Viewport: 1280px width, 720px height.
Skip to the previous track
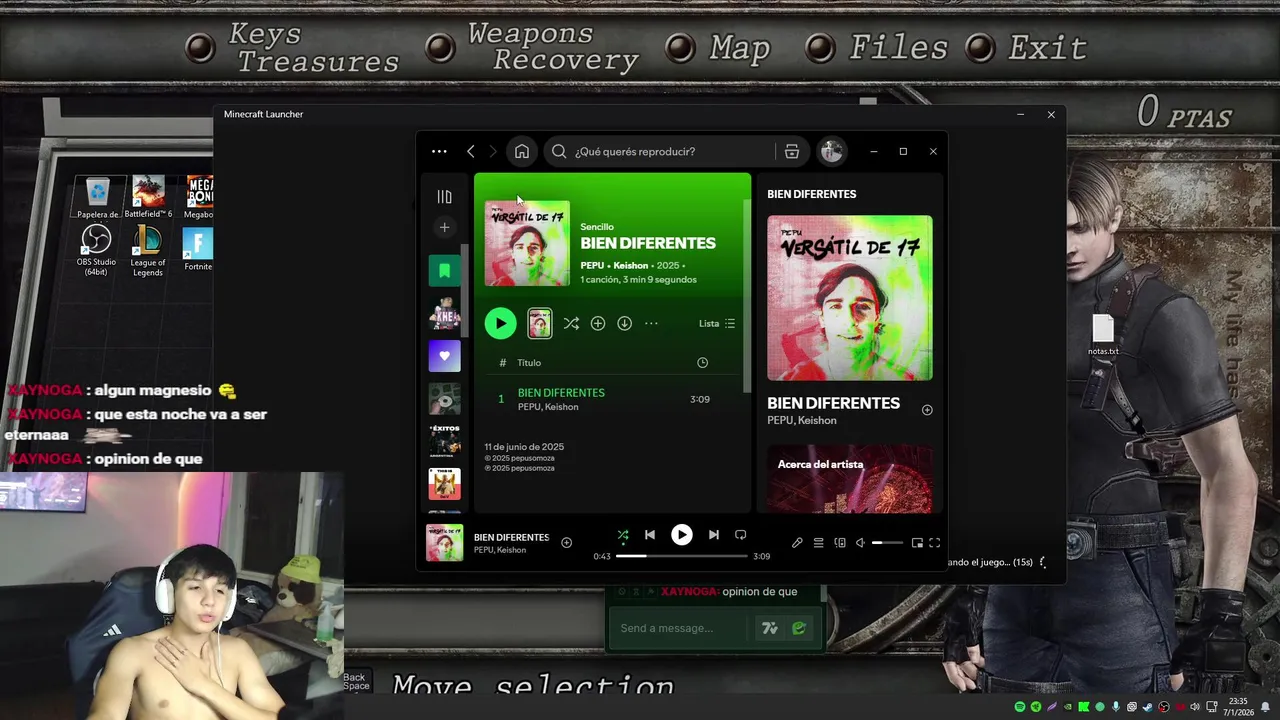pyautogui.click(x=650, y=535)
